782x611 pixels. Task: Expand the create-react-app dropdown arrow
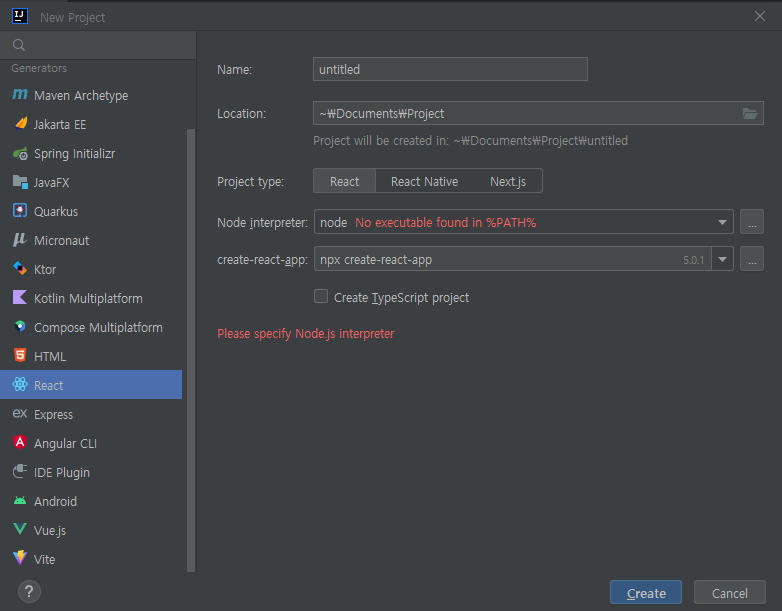(722, 259)
